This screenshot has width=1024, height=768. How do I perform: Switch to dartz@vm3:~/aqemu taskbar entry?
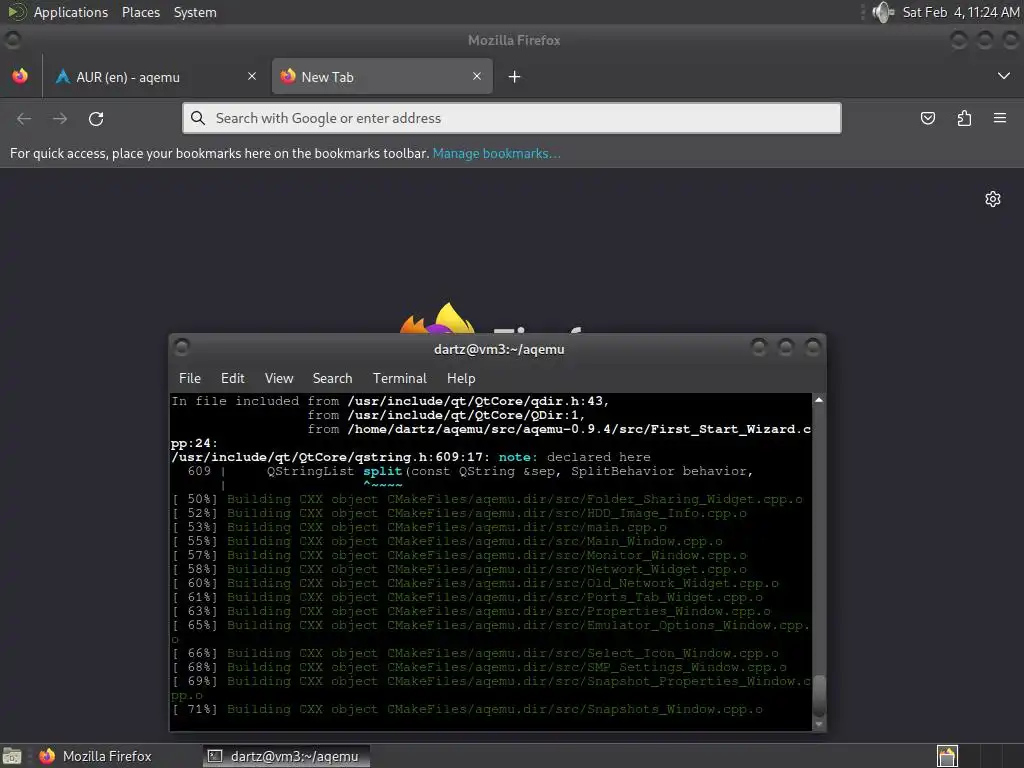pos(286,756)
